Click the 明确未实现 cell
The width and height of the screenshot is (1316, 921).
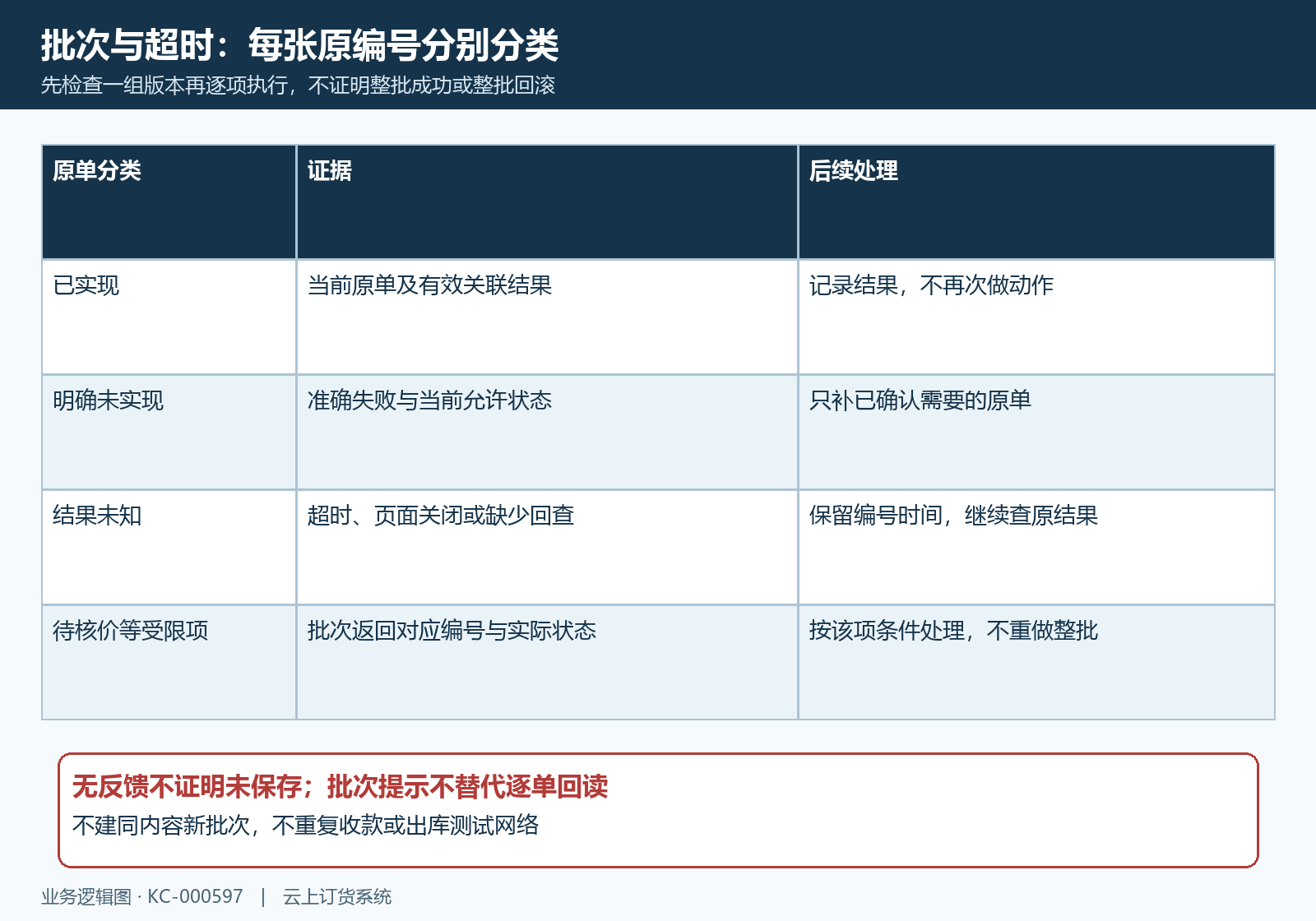click(169, 433)
